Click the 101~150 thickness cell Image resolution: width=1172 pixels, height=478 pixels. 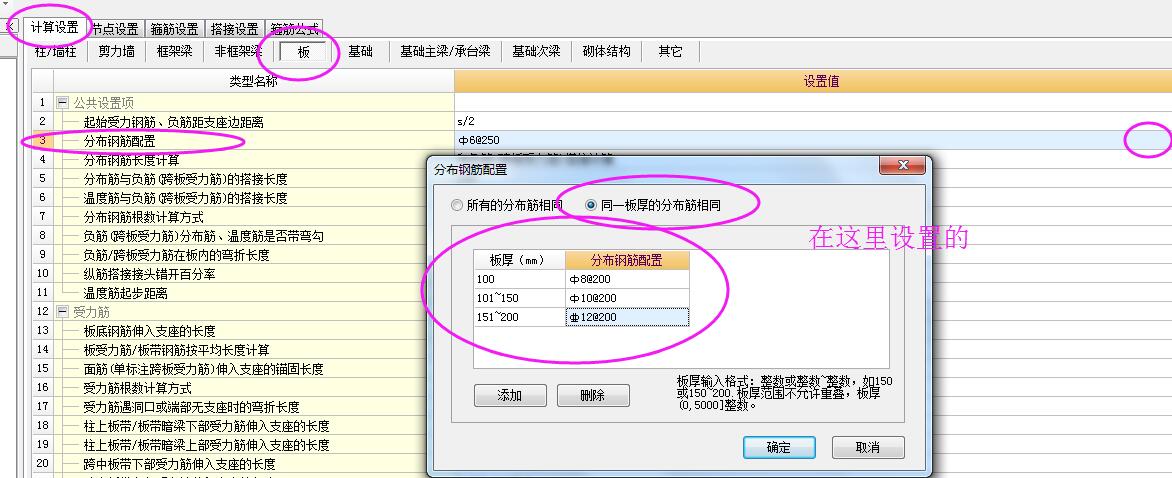(519, 298)
